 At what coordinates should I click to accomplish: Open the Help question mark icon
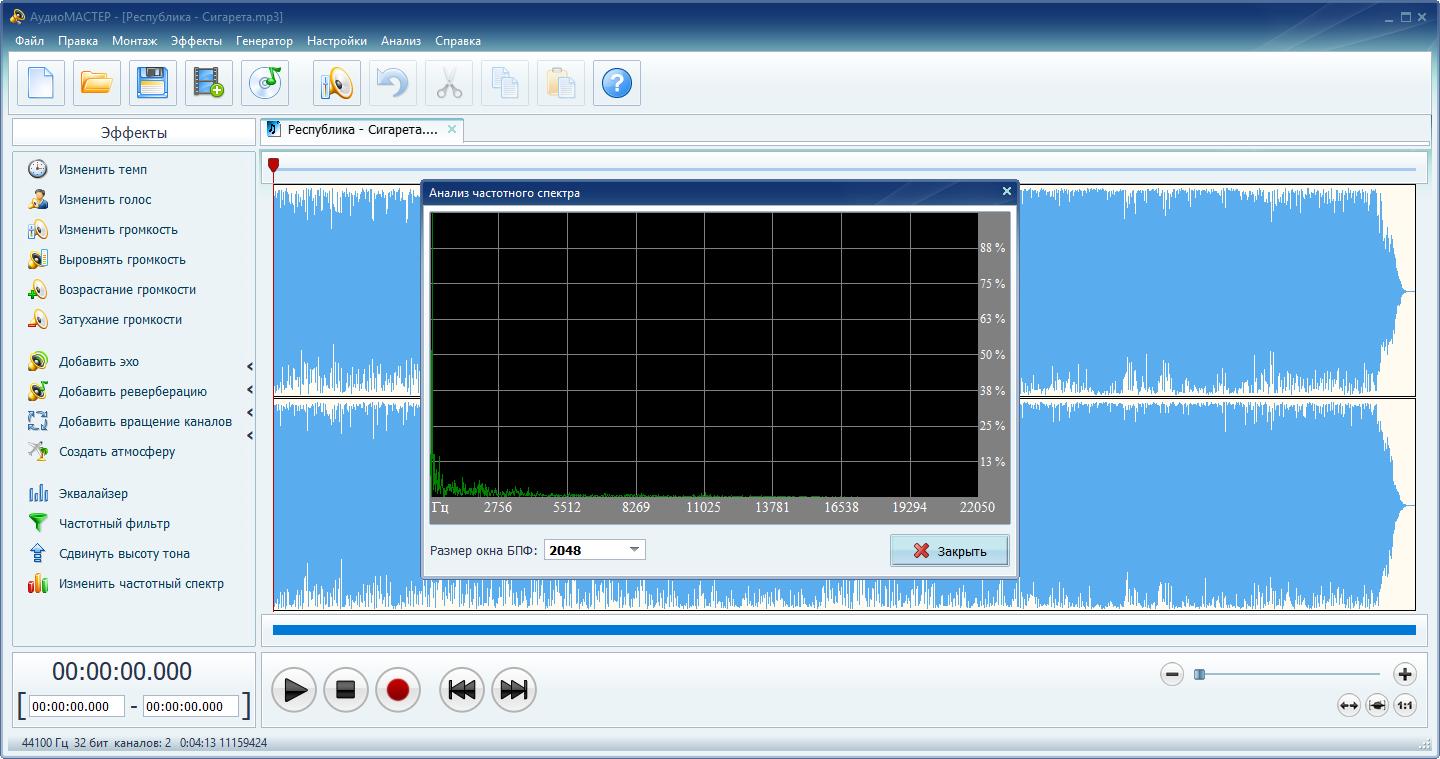click(617, 83)
